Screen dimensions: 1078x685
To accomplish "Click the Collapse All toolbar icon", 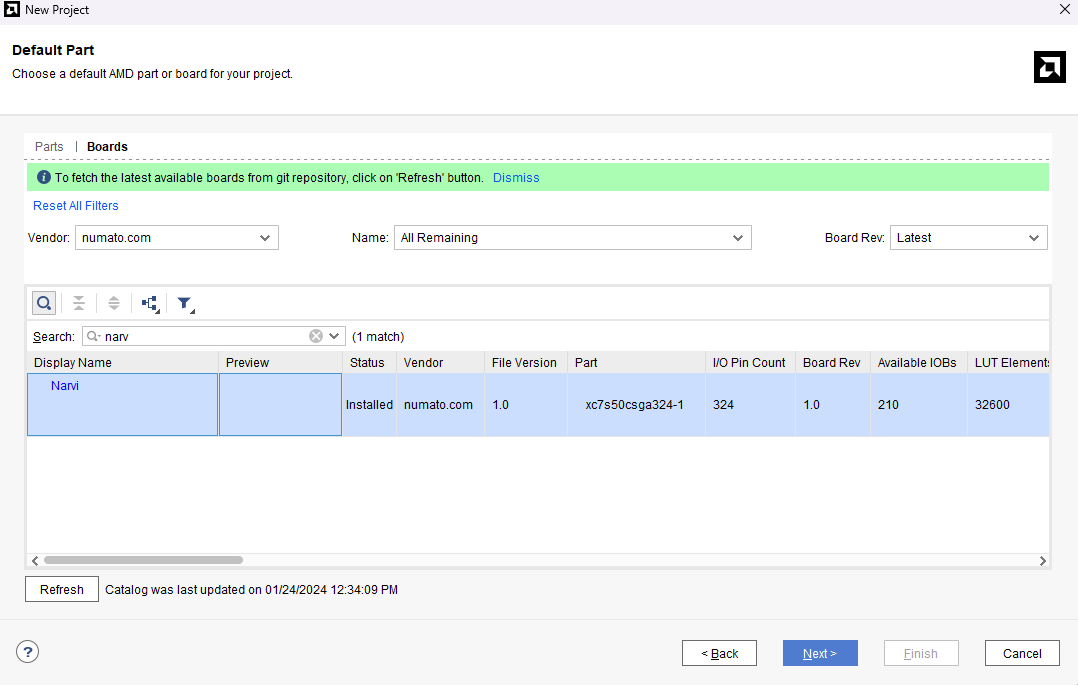I will pyautogui.click(x=78, y=303).
